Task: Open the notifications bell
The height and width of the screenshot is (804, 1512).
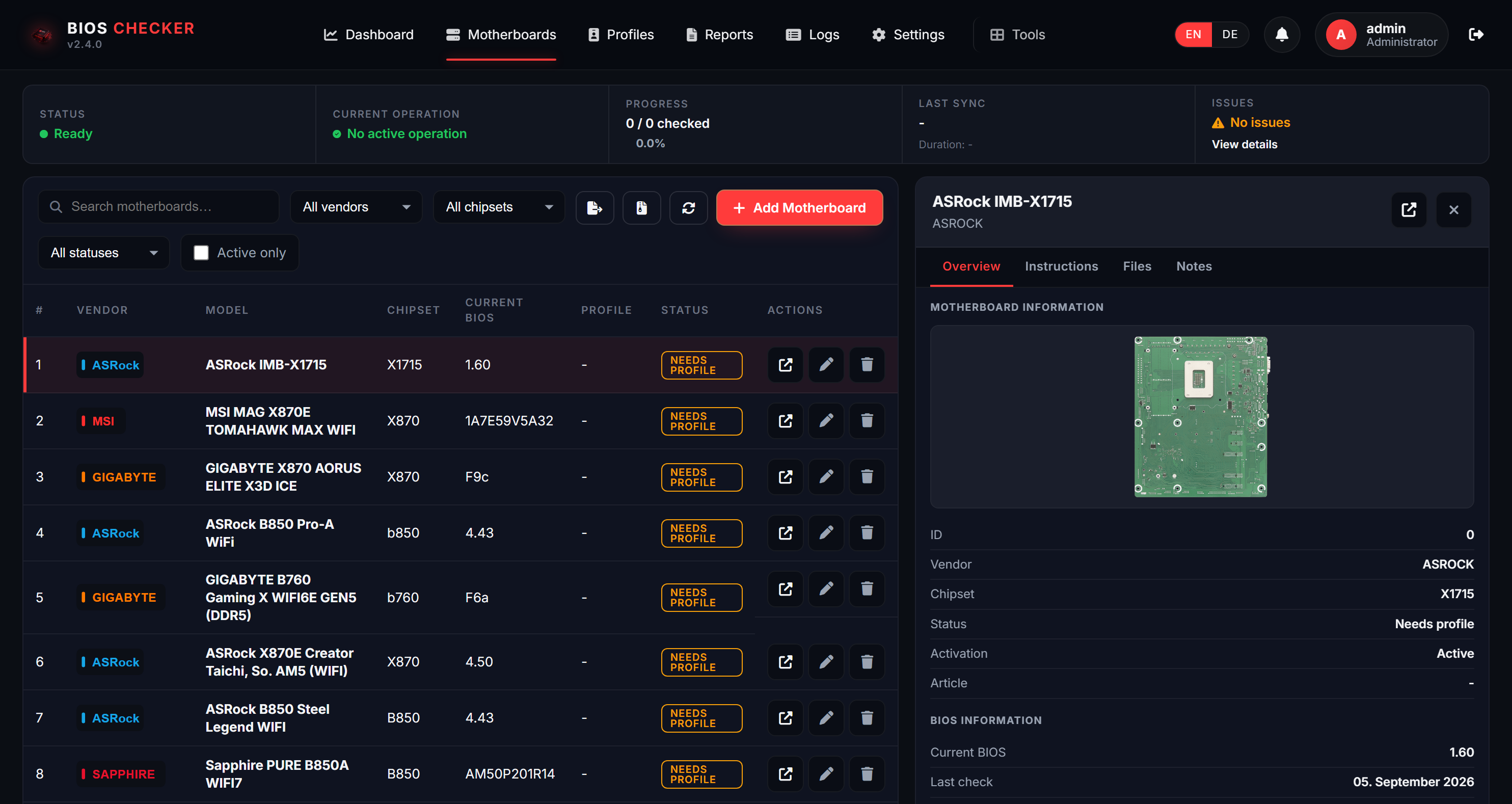Action: tap(1281, 35)
